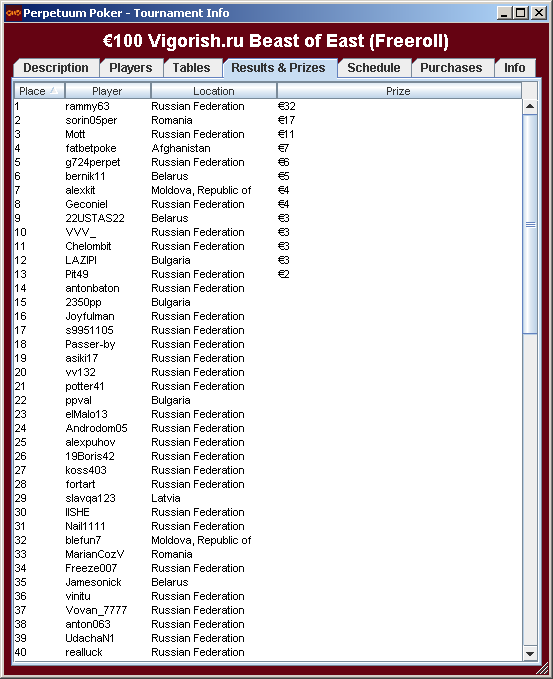Click the Latvia location cell
This screenshot has width=553, height=679.
165,498
